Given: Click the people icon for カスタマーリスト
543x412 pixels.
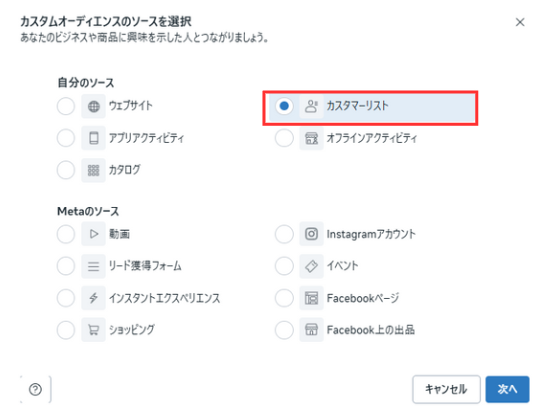Looking at the screenshot, I should click(311, 106).
